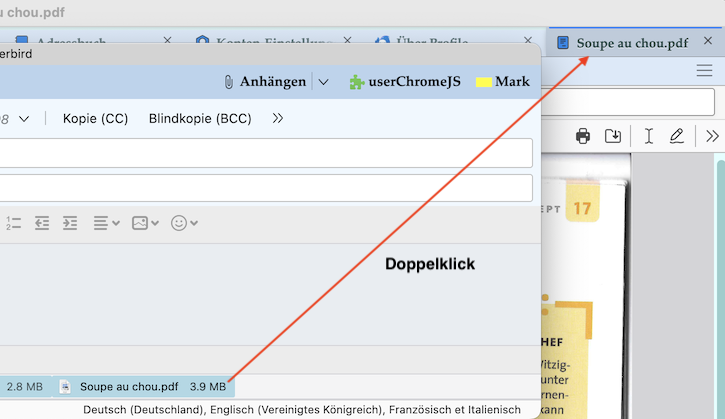The image size is (725, 419).
Task: Expand more PDF tools chevron
Action: pos(712,136)
